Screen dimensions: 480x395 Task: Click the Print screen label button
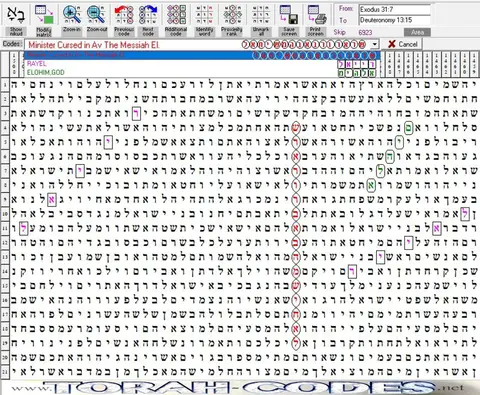click(316, 32)
